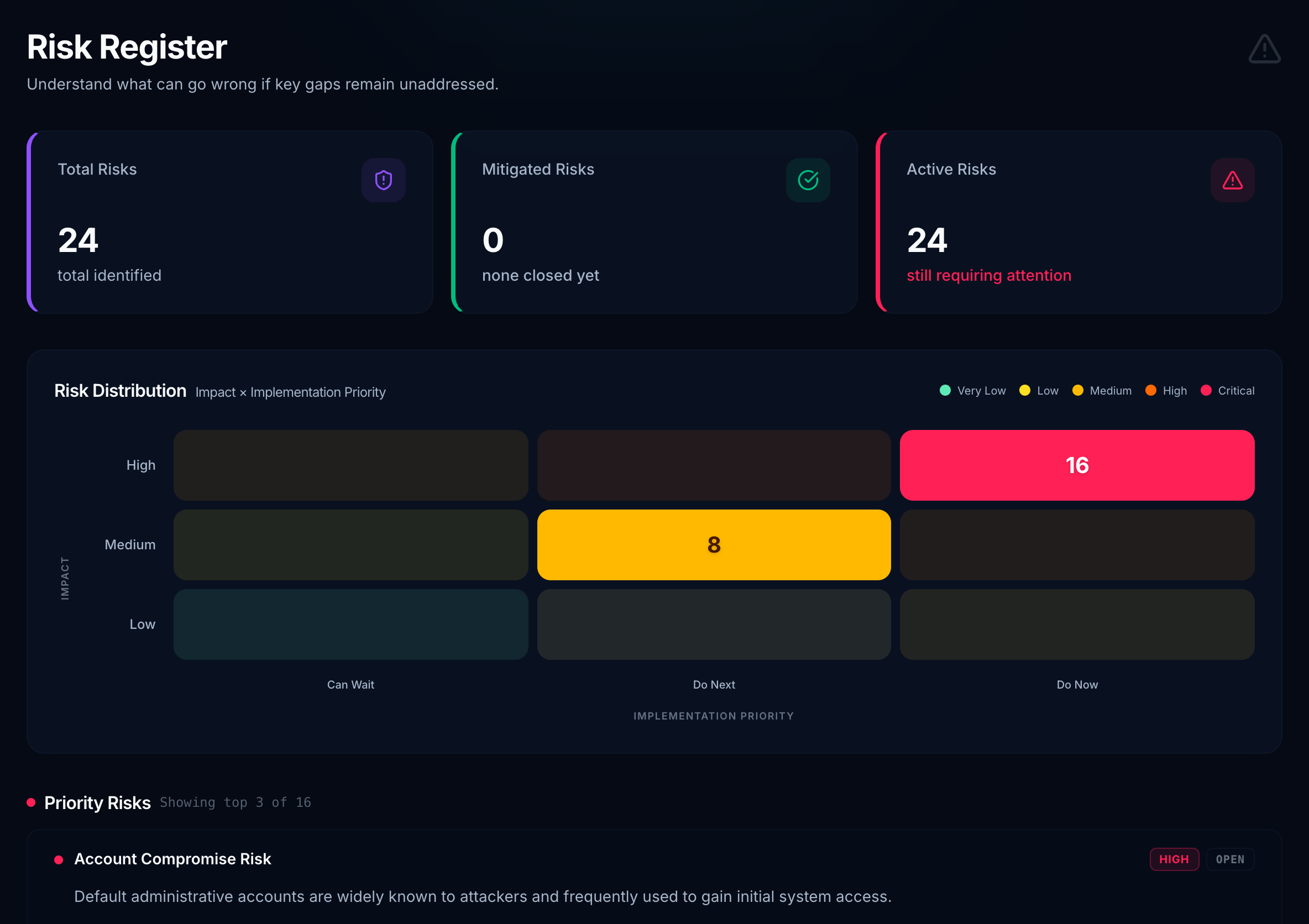The image size is (1309, 924).
Task: Click the empty Medium impact Can Wait cell
Action: pos(350,545)
